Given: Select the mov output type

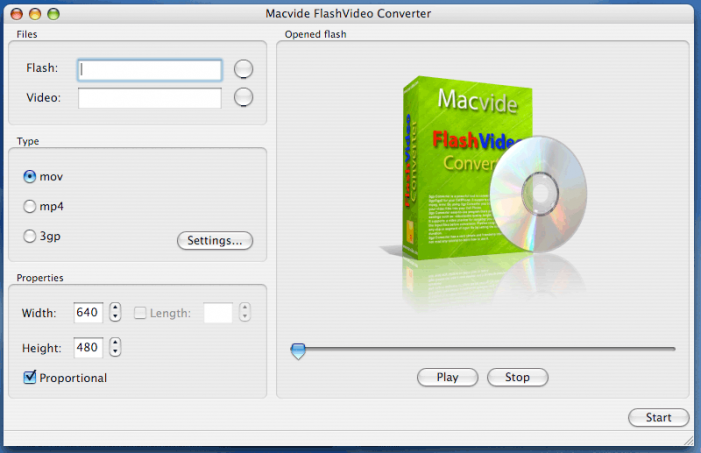Looking at the screenshot, I should (x=30, y=177).
